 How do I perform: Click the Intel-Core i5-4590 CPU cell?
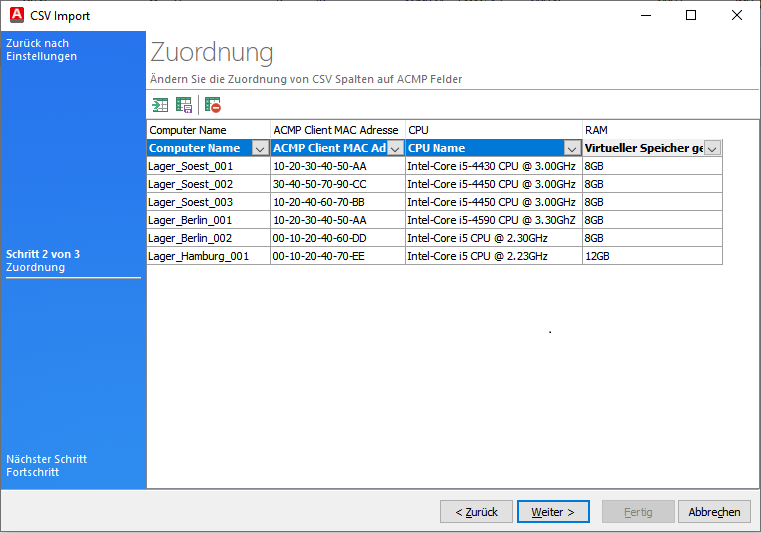(x=491, y=220)
